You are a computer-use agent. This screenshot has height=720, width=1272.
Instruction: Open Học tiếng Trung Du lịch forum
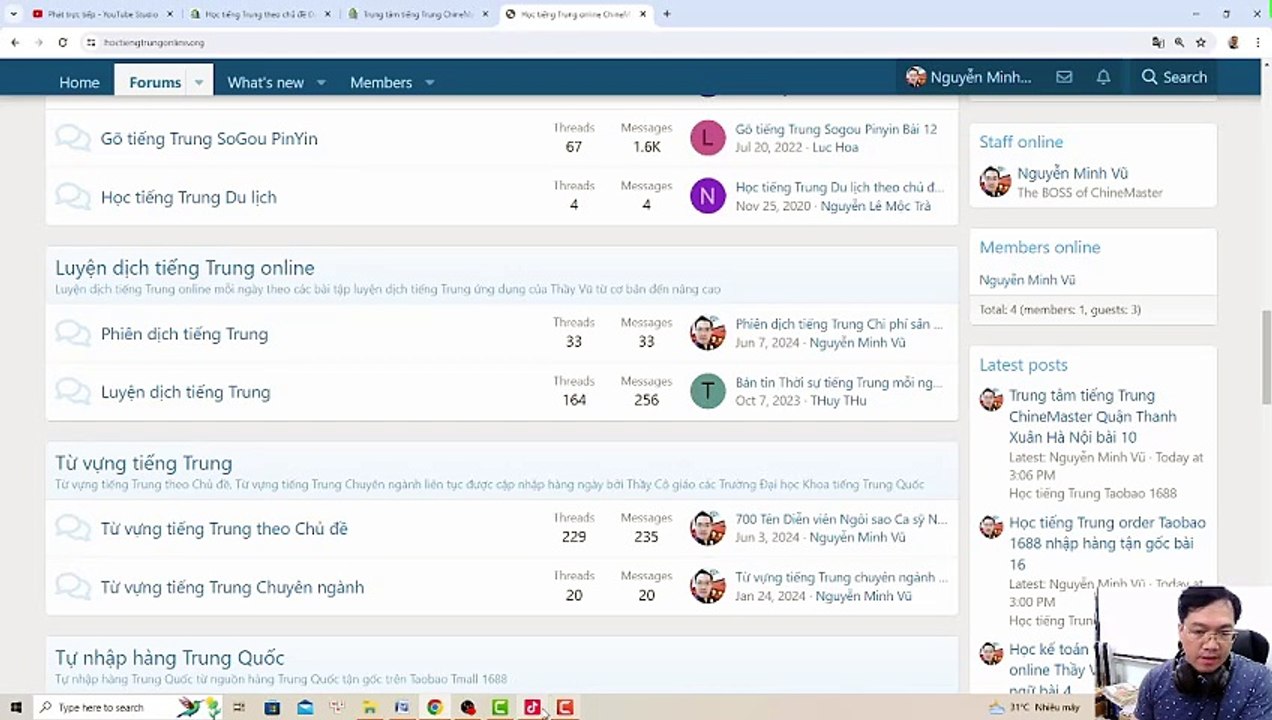click(x=188, y=197)
